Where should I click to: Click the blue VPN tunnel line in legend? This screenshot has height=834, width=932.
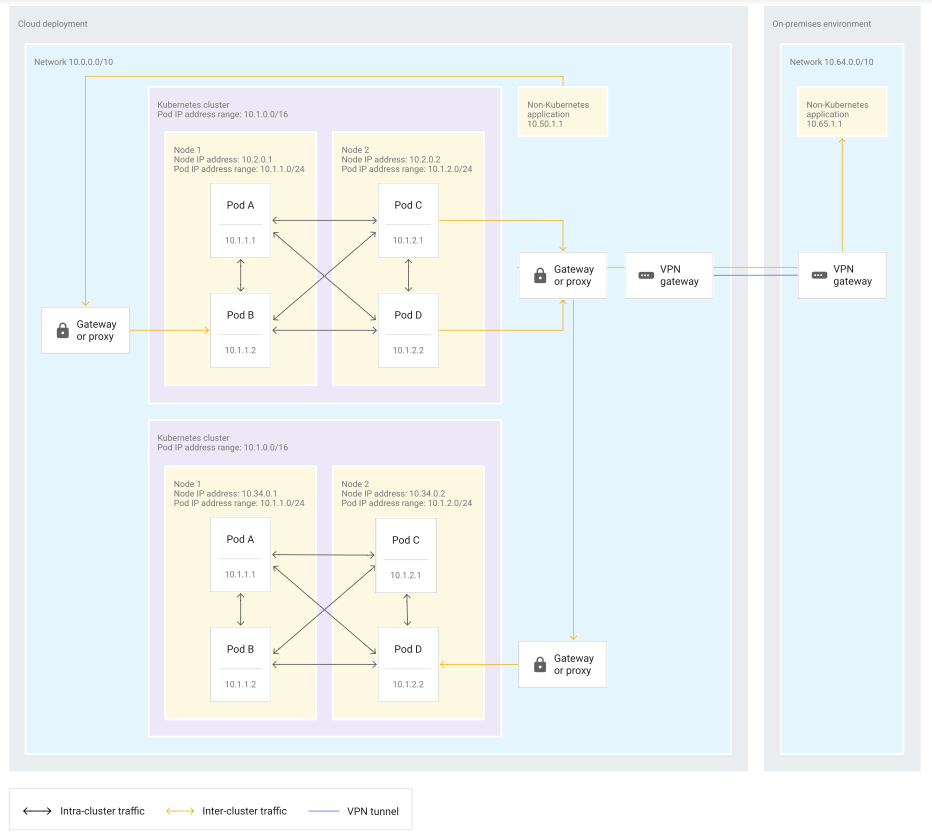coord(325,811)
